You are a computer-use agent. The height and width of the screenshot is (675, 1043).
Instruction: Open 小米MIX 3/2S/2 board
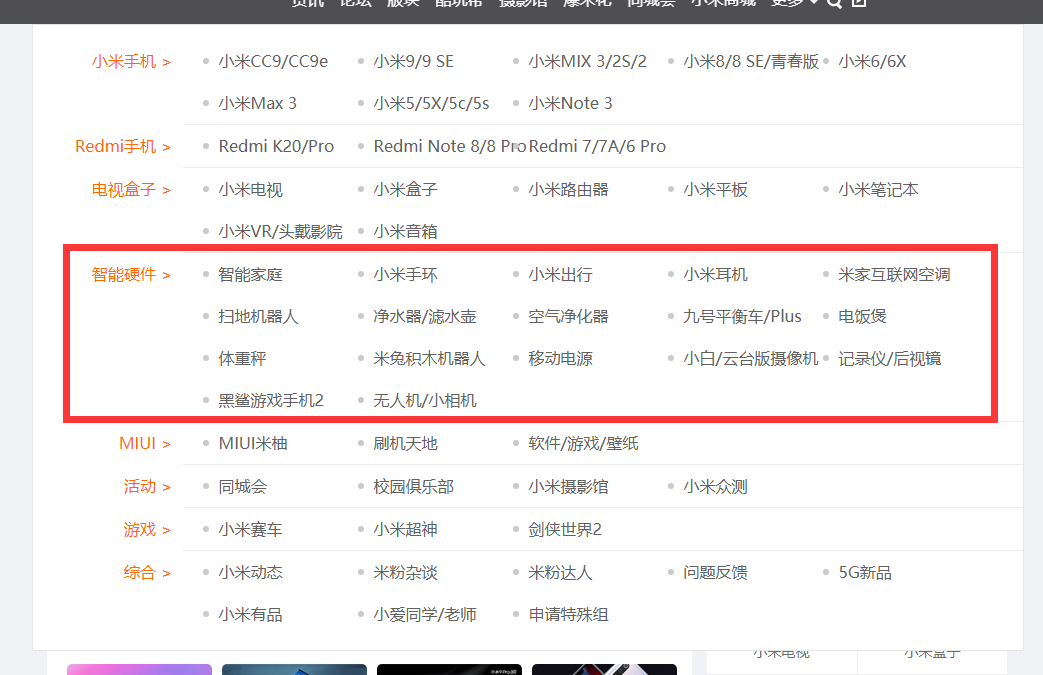click(587, 62)
